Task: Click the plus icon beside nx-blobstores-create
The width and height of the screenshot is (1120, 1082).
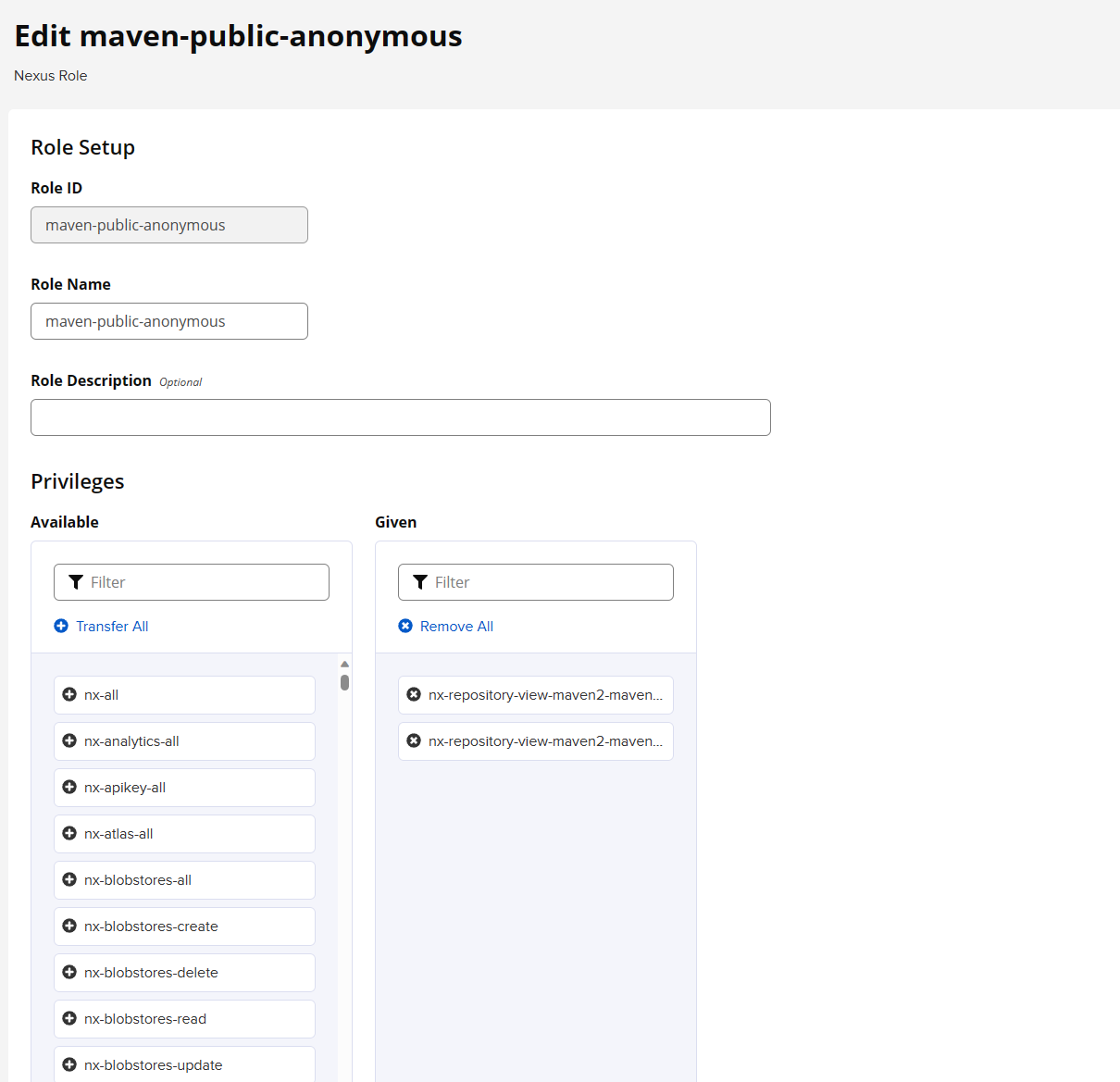Action: pyautogui.click(x=69, y=926)
